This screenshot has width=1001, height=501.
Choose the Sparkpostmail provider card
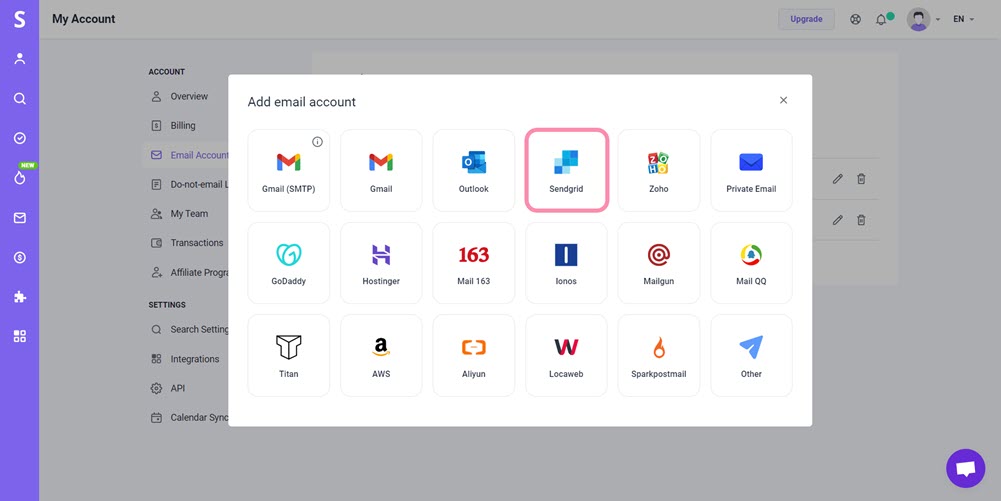coord(659,355)
